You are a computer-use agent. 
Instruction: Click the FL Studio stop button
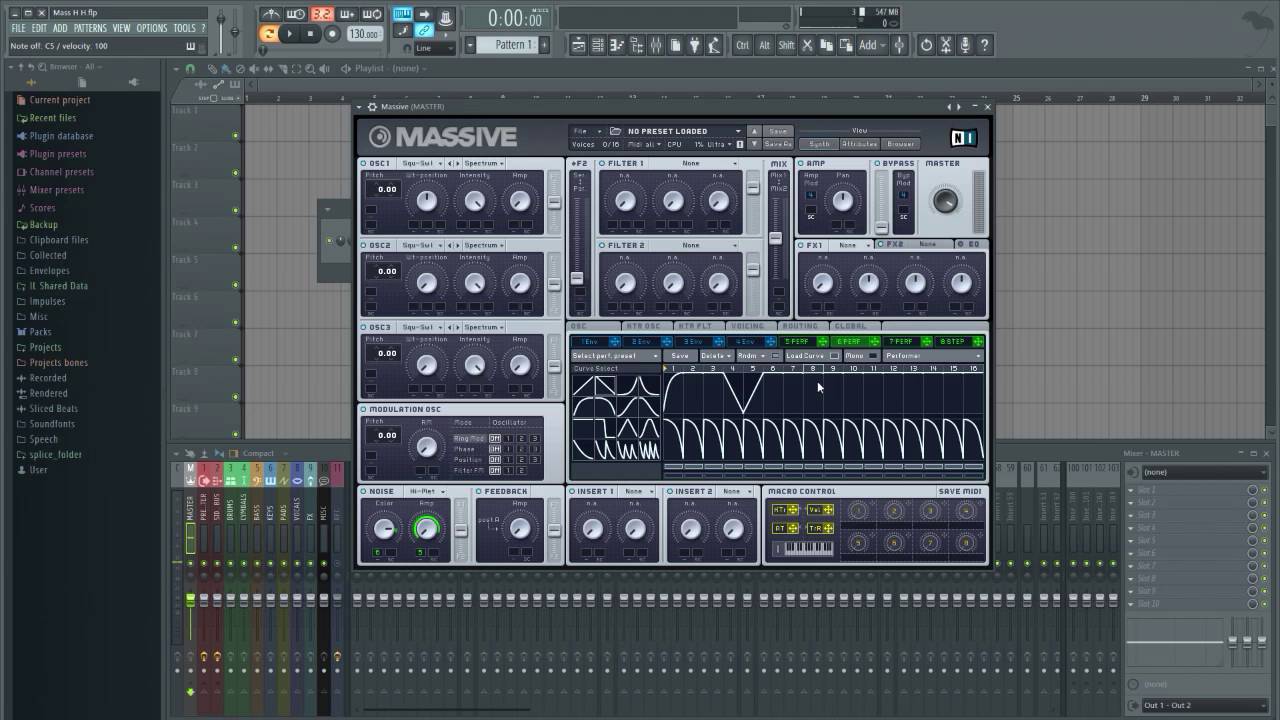(x=310, y=33)
